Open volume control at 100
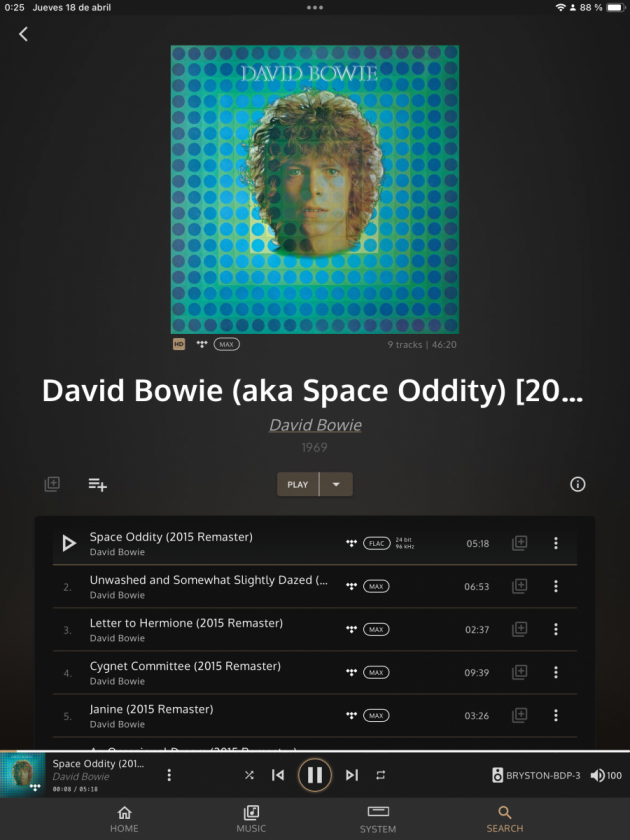This screenshot has width=630, height=840. tap(605, 775)
